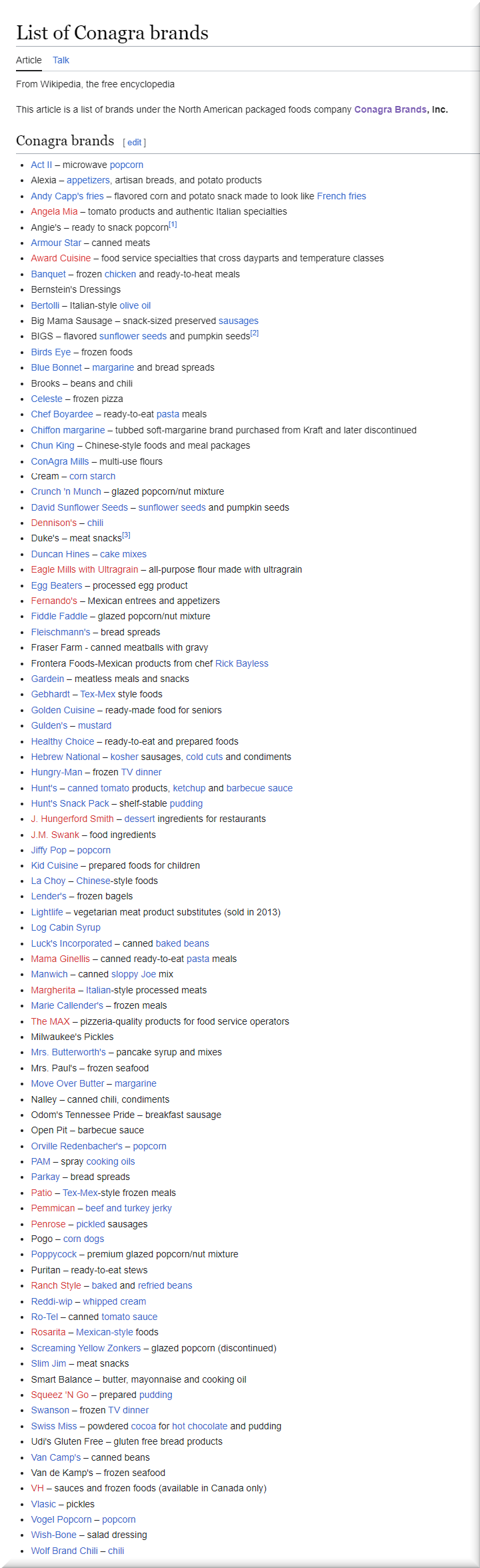Click edit next to Conagra brands heading
Image resolution: width=480 pixels, height=1568 pixels.
(135, 143)
